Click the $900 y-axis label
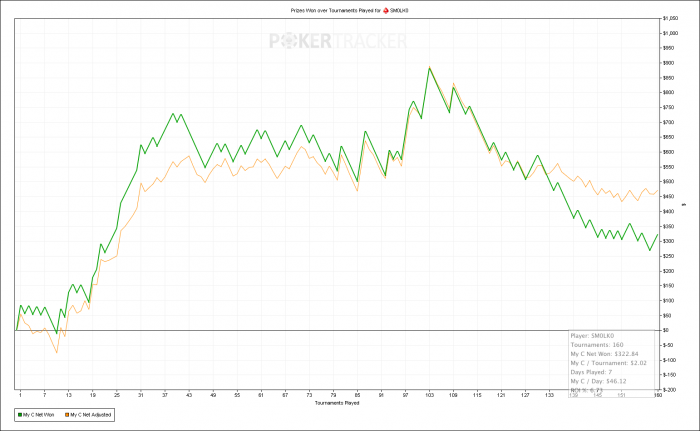700x431 pixels. 668,63
